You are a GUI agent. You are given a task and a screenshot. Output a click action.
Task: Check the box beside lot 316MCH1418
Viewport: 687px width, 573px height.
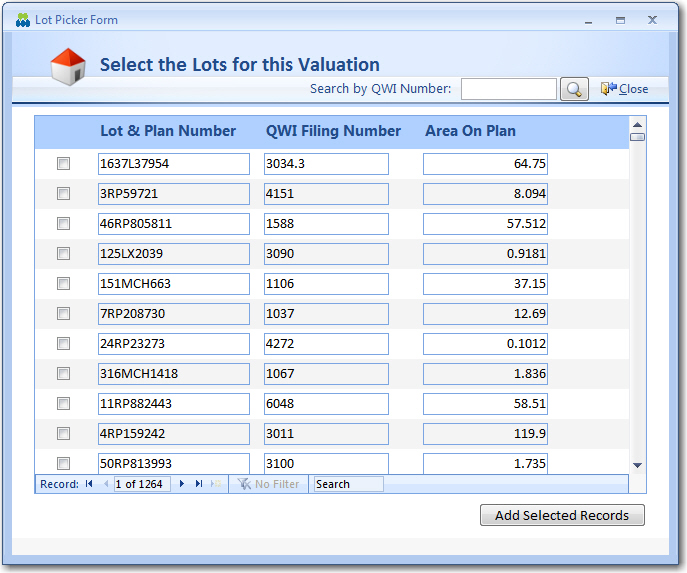click(x=63, y=374)
